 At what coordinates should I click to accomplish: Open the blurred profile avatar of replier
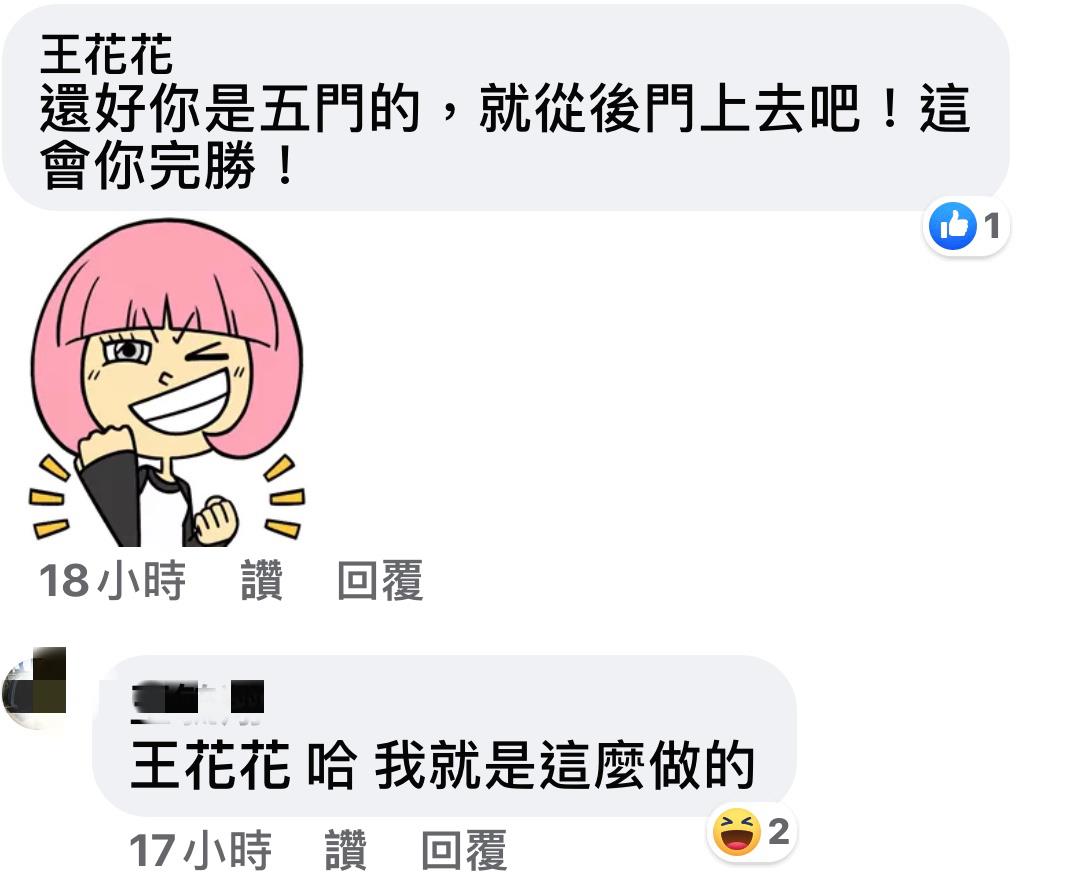pyautogui.click(x=34, y=687)
